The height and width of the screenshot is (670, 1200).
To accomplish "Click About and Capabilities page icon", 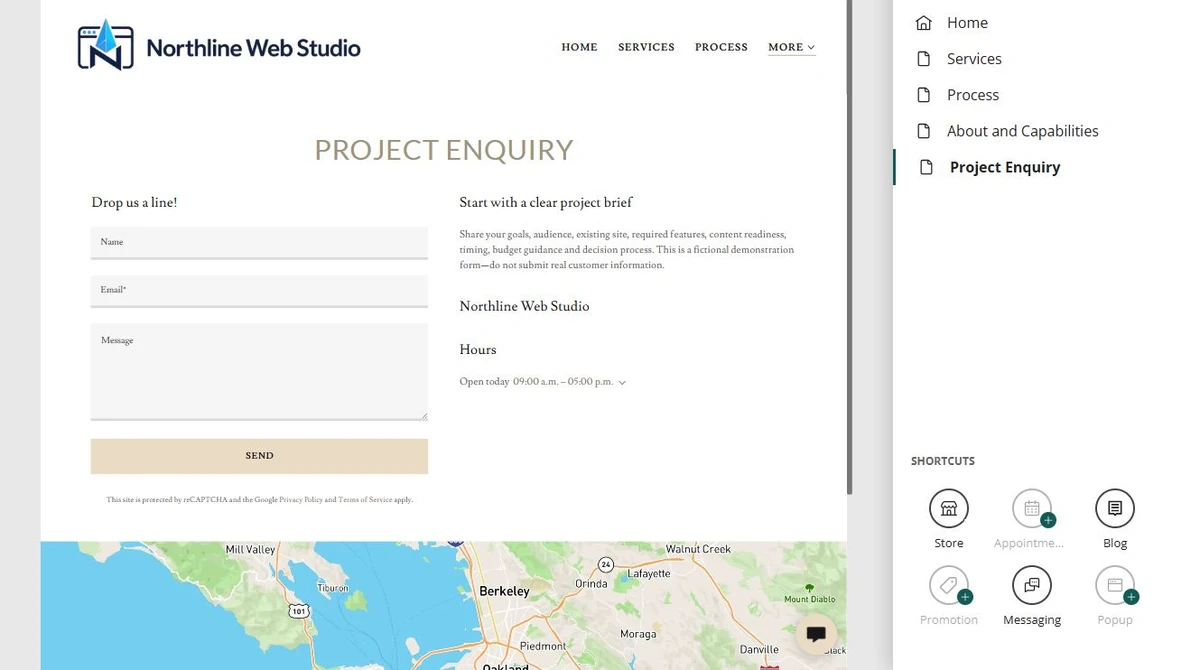I will coord(924,131).
